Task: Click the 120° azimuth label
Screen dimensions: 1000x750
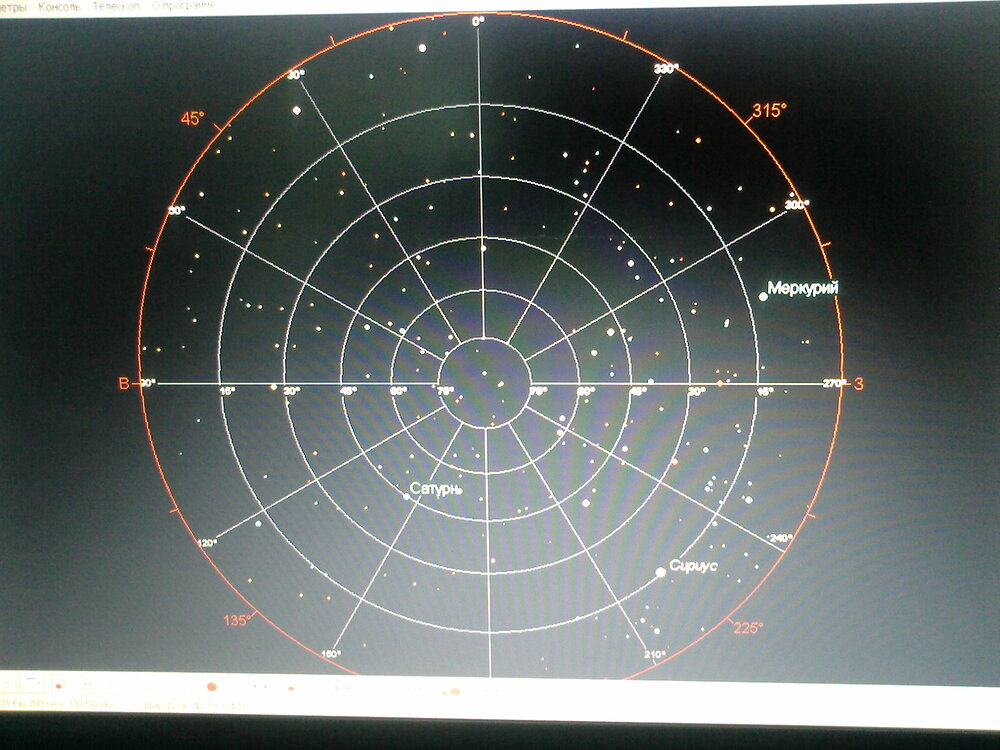Action: pyautogui.click(x=207, y=543)
